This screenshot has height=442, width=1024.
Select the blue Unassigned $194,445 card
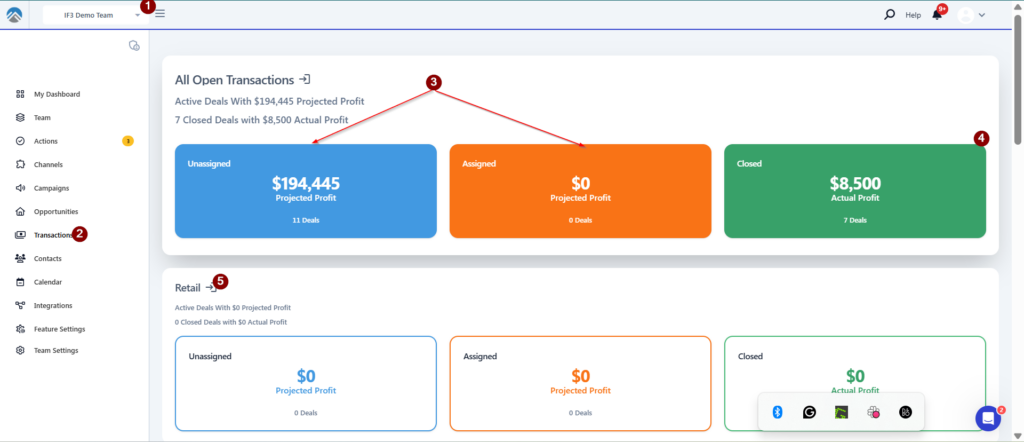[x=306, y=191]
